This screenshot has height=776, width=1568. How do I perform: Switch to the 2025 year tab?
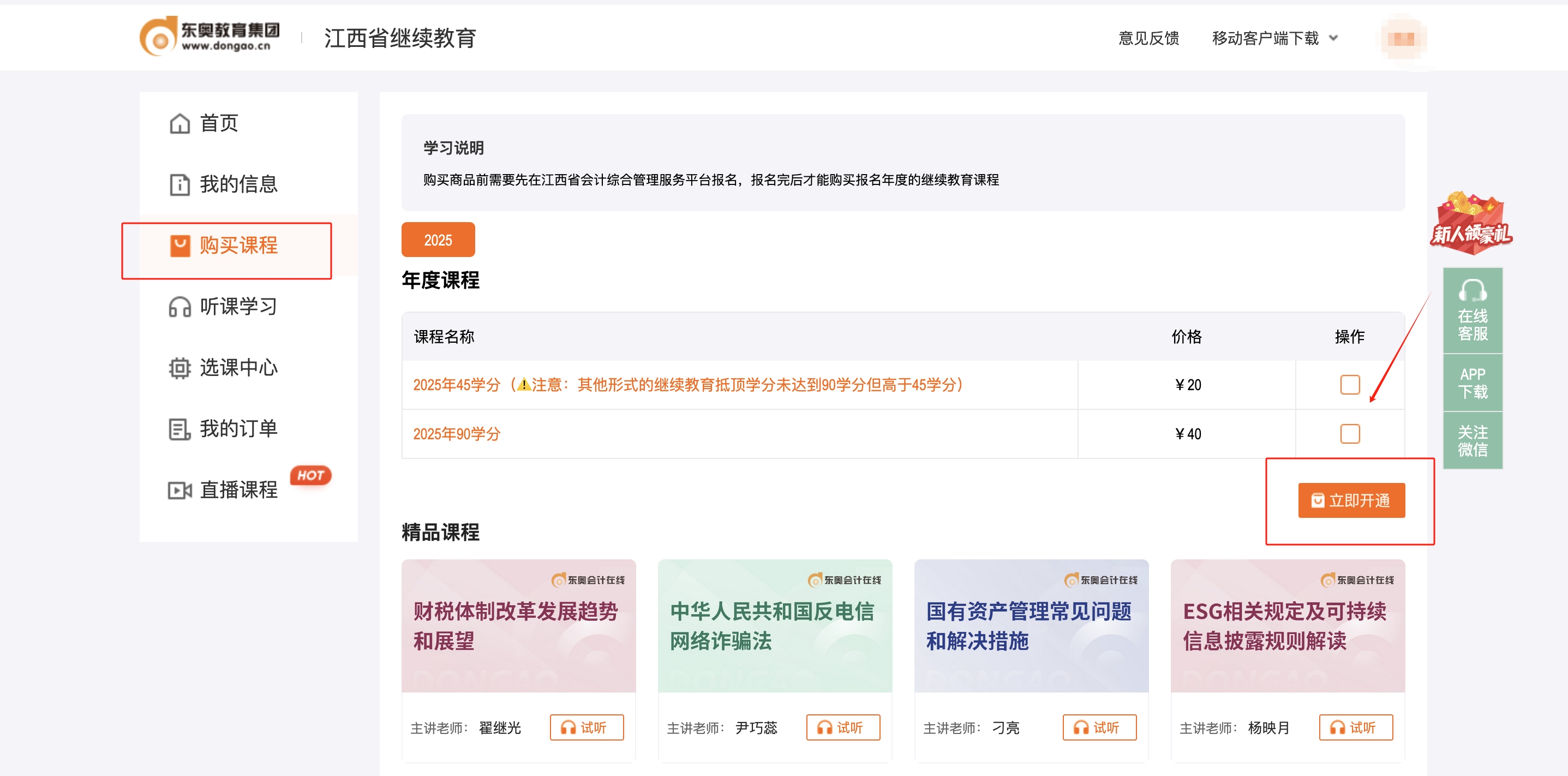pyautogui.click(x=438, y=240)
